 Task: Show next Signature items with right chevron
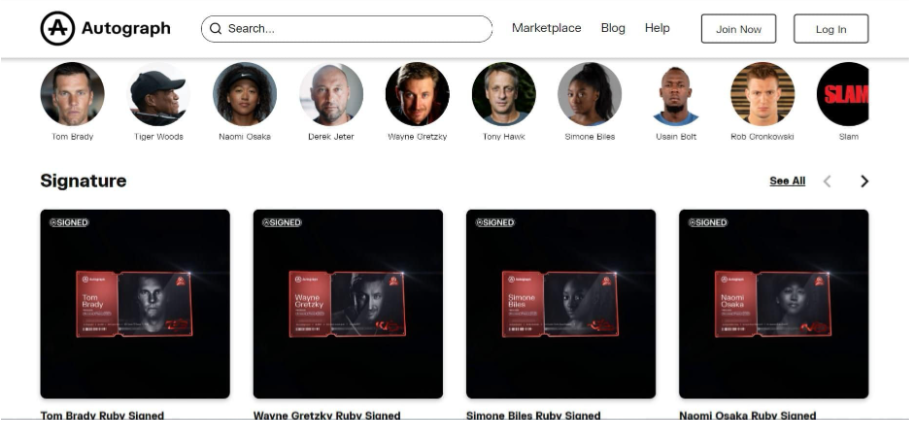(864, 181)
